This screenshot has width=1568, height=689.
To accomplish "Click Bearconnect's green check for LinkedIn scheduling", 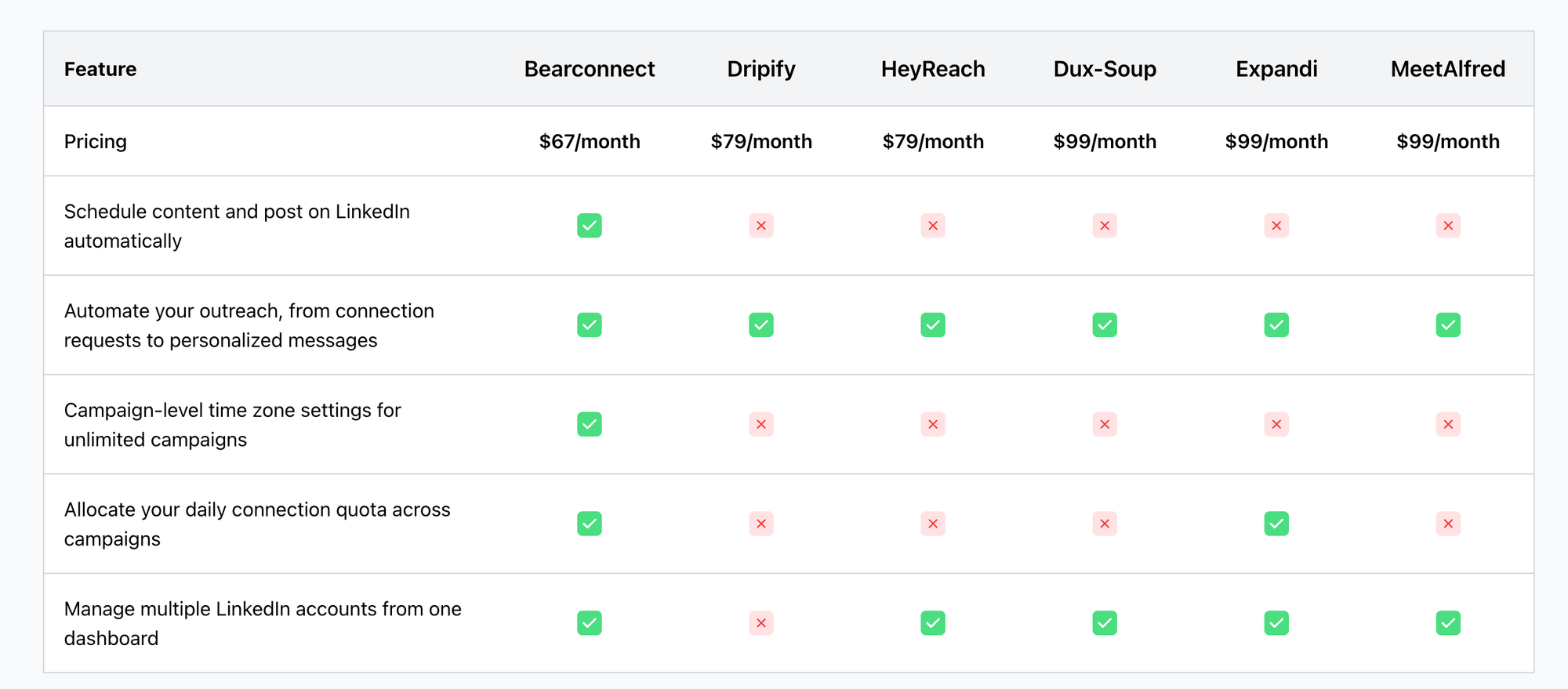I will (x=590, y=226).
